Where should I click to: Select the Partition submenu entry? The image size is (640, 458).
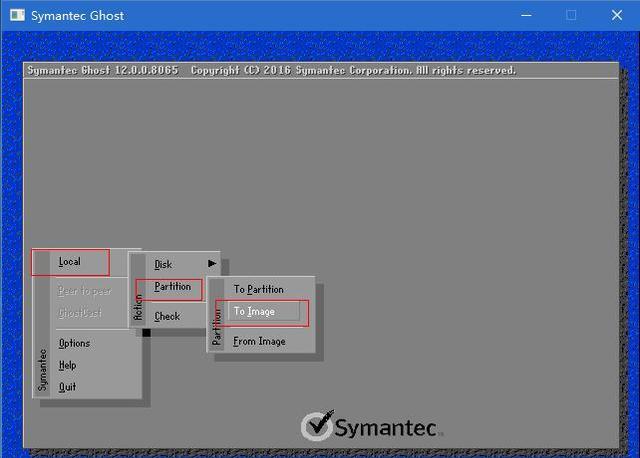click(x=173, y=287)
